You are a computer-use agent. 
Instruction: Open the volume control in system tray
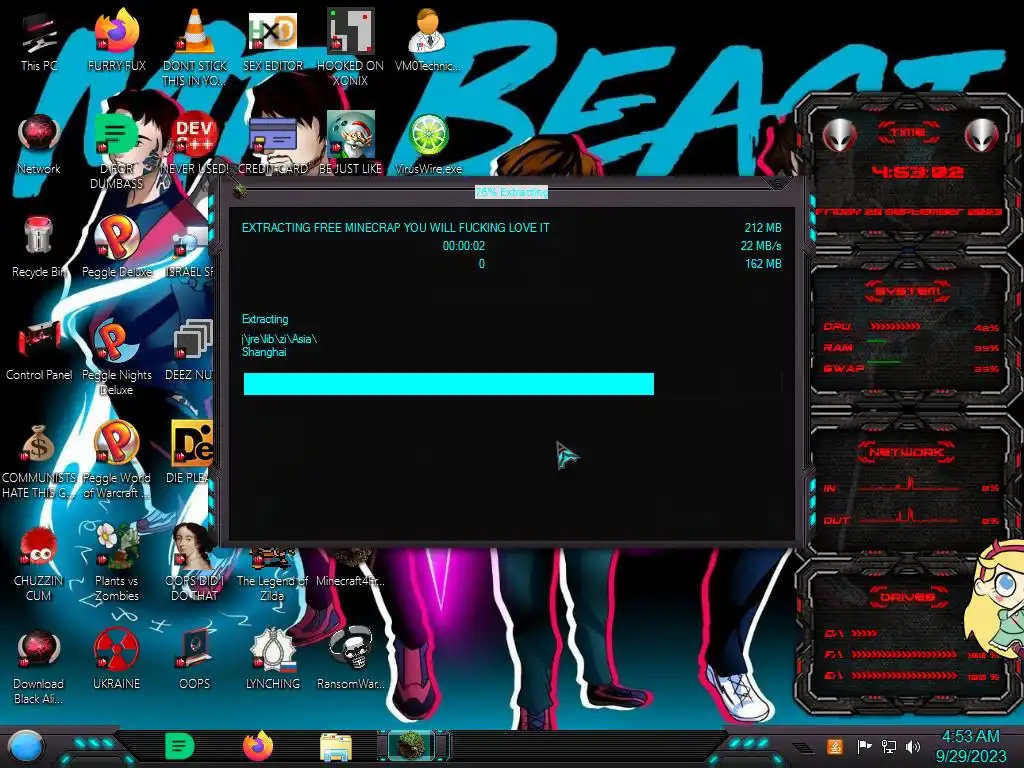(x=912, y=746)
